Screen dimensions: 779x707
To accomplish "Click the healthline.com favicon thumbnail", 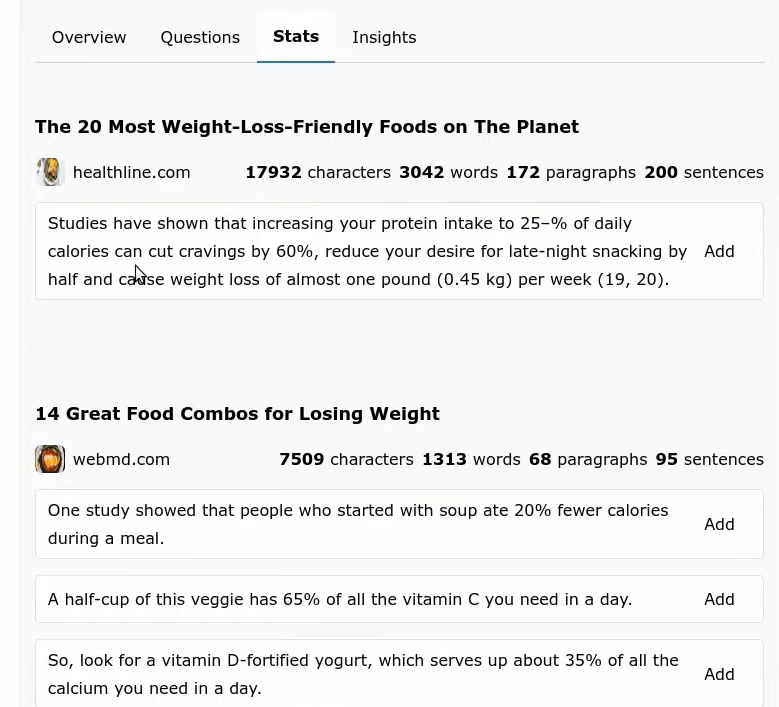I will click(50, 172).
